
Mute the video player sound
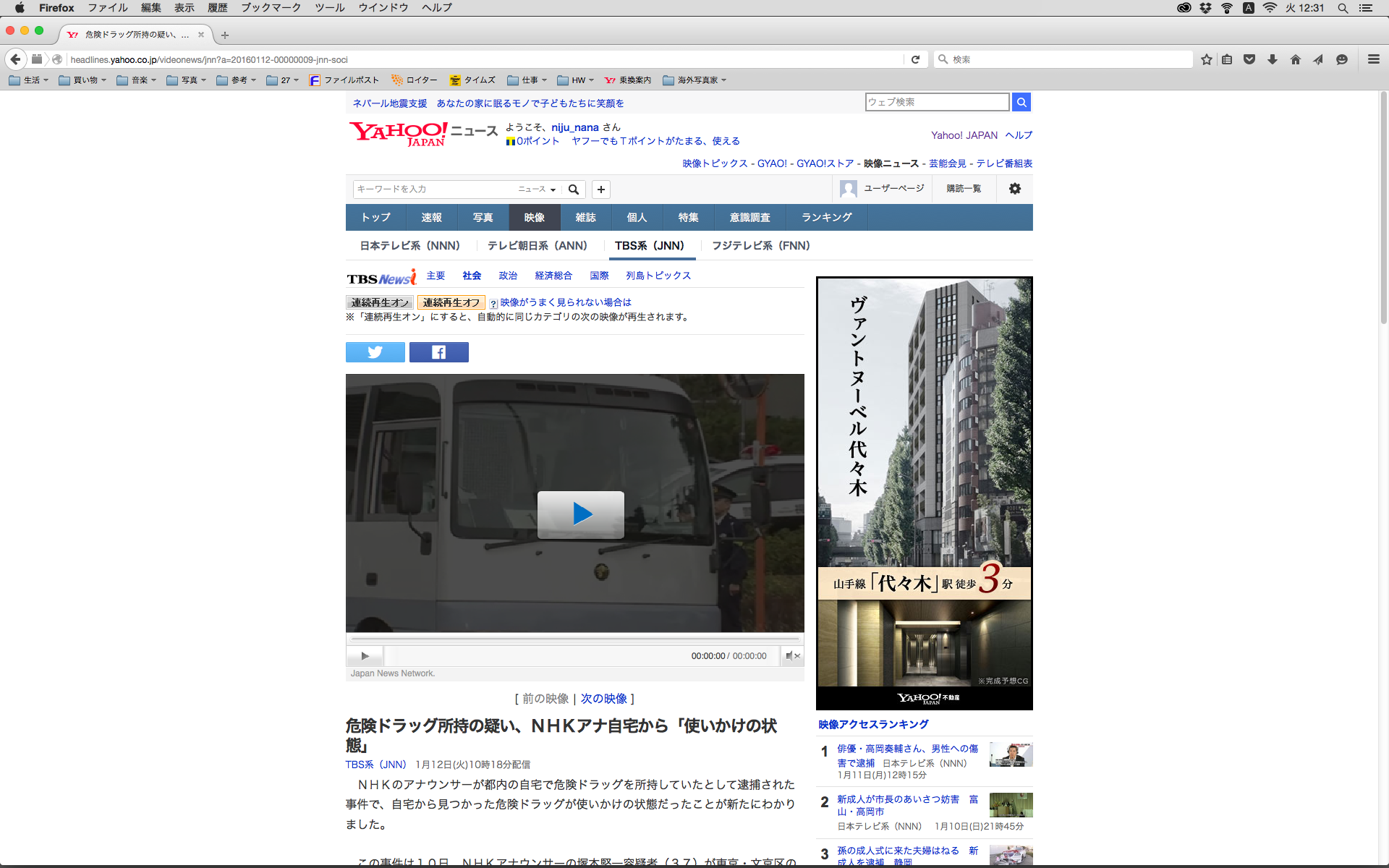(x=791, y=656)
